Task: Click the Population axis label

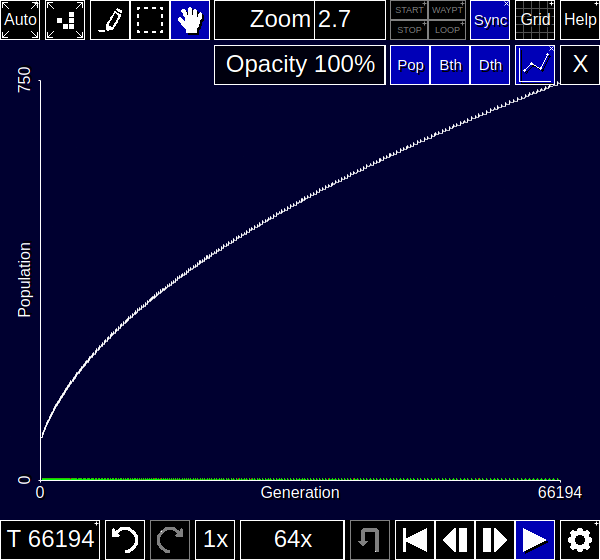Action: pyautogui.click(x=24, y=279)
